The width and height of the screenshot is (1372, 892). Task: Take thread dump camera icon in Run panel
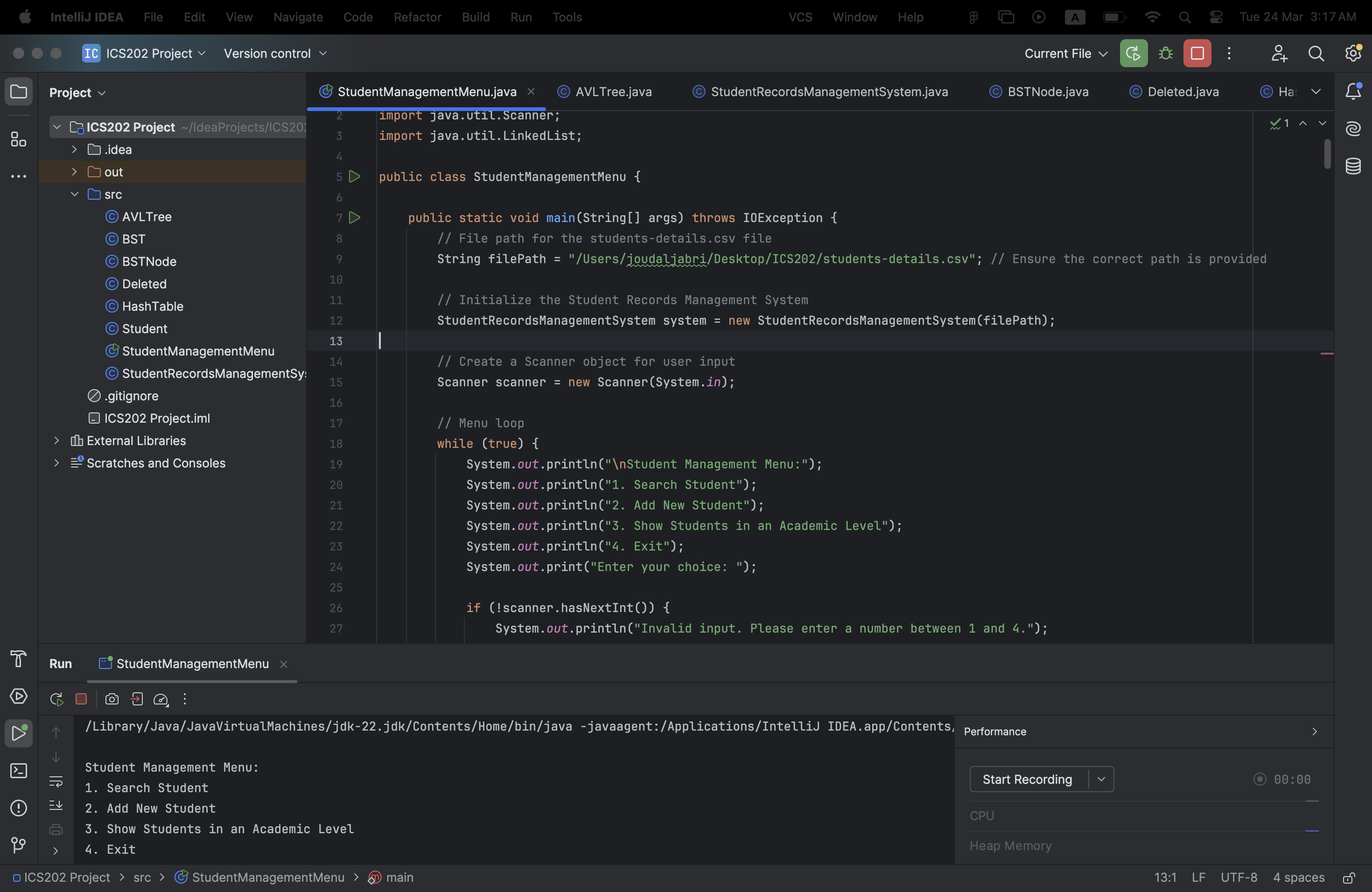click(x=112, y=699)
